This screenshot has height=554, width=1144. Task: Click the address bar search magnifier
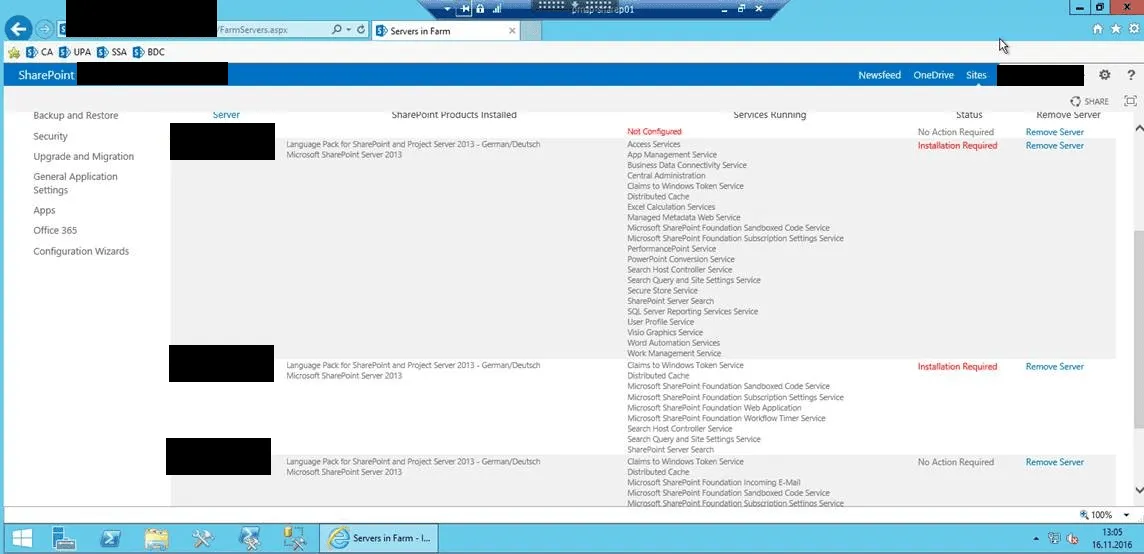(x=336, y=30)
